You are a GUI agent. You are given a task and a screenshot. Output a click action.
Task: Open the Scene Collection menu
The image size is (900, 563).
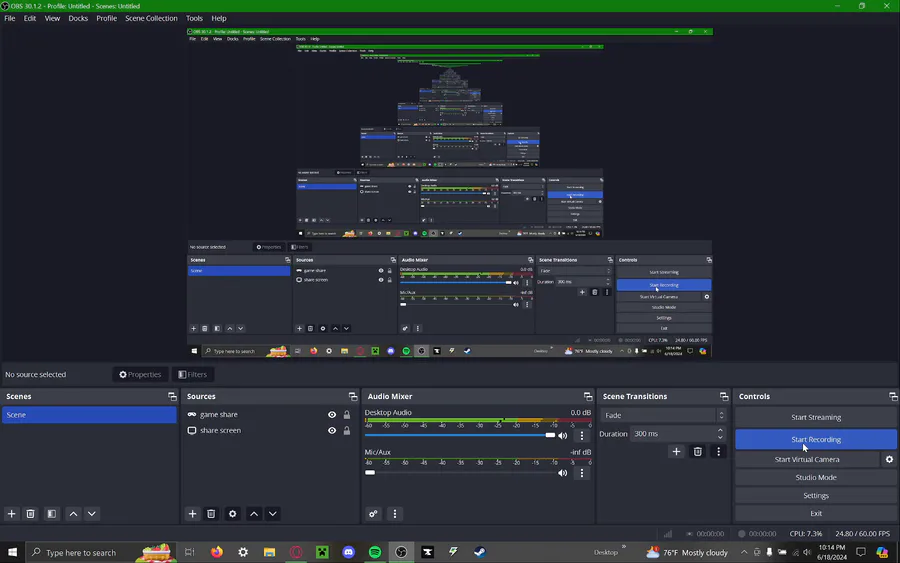point(152,18)
